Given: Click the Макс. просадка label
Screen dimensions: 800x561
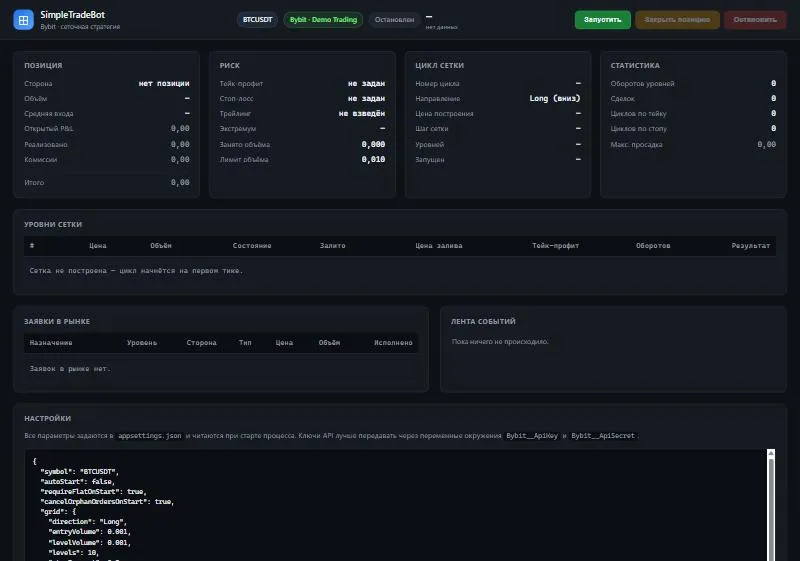Looking at the screenshot, I should pyautogui.click(x=636, y=144).
